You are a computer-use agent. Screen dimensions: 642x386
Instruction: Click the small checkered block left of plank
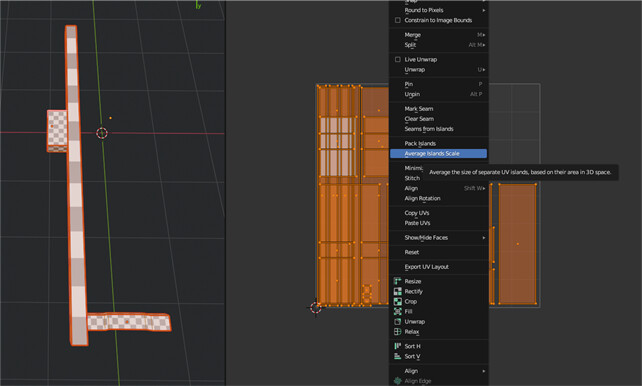57,130
